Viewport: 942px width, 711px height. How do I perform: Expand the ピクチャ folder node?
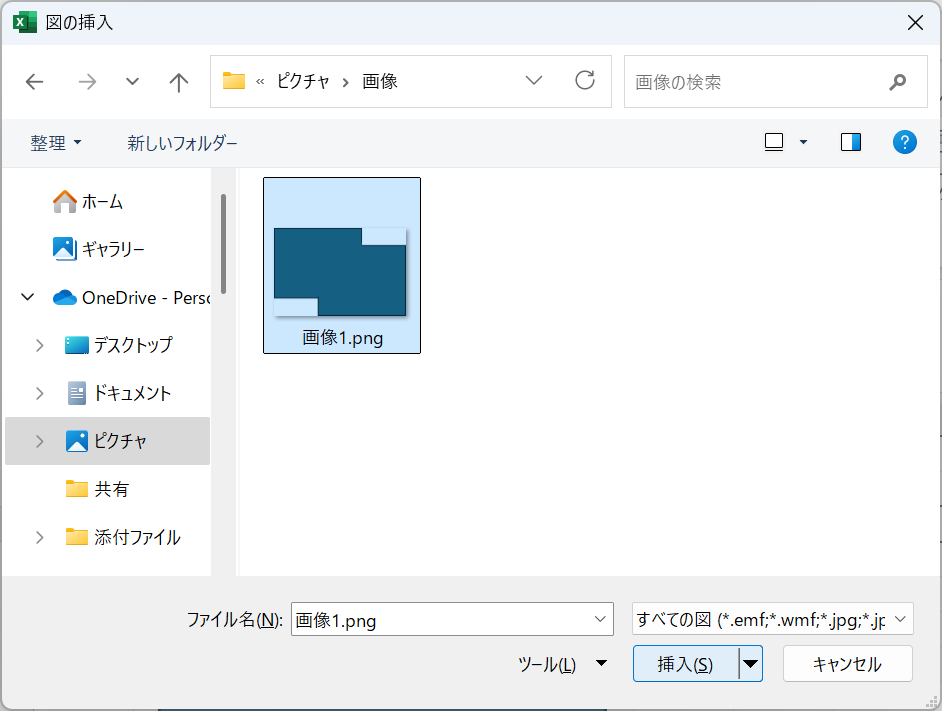40,441
